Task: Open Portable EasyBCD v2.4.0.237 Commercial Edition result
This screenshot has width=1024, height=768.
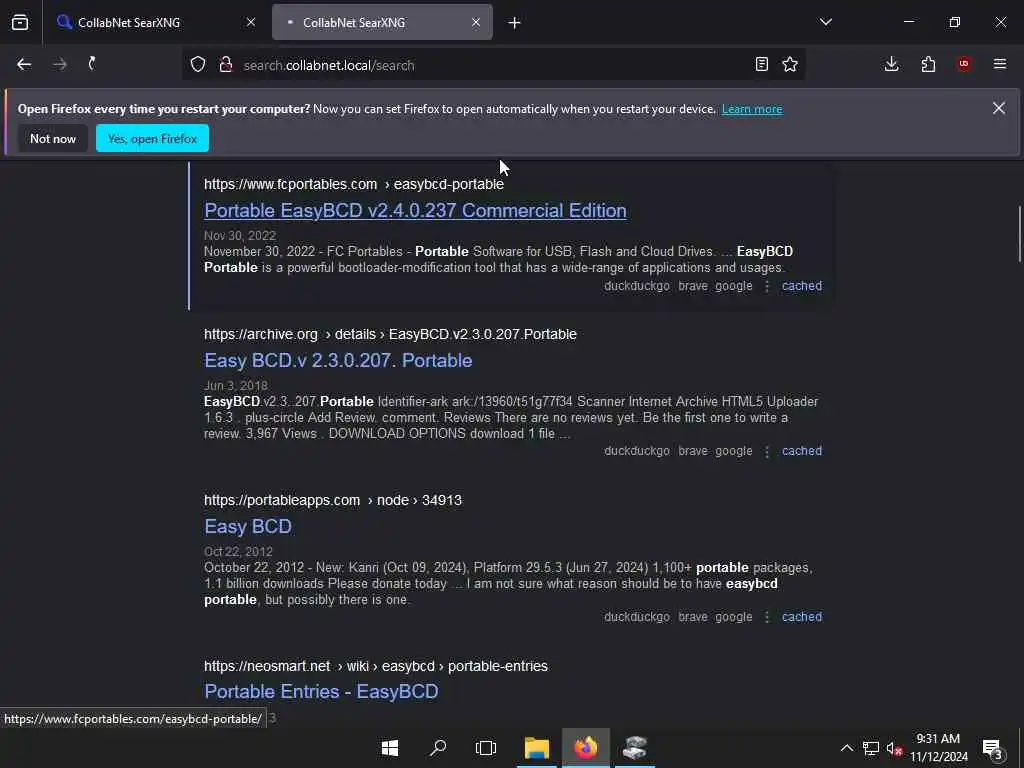Action: (415, 210)
